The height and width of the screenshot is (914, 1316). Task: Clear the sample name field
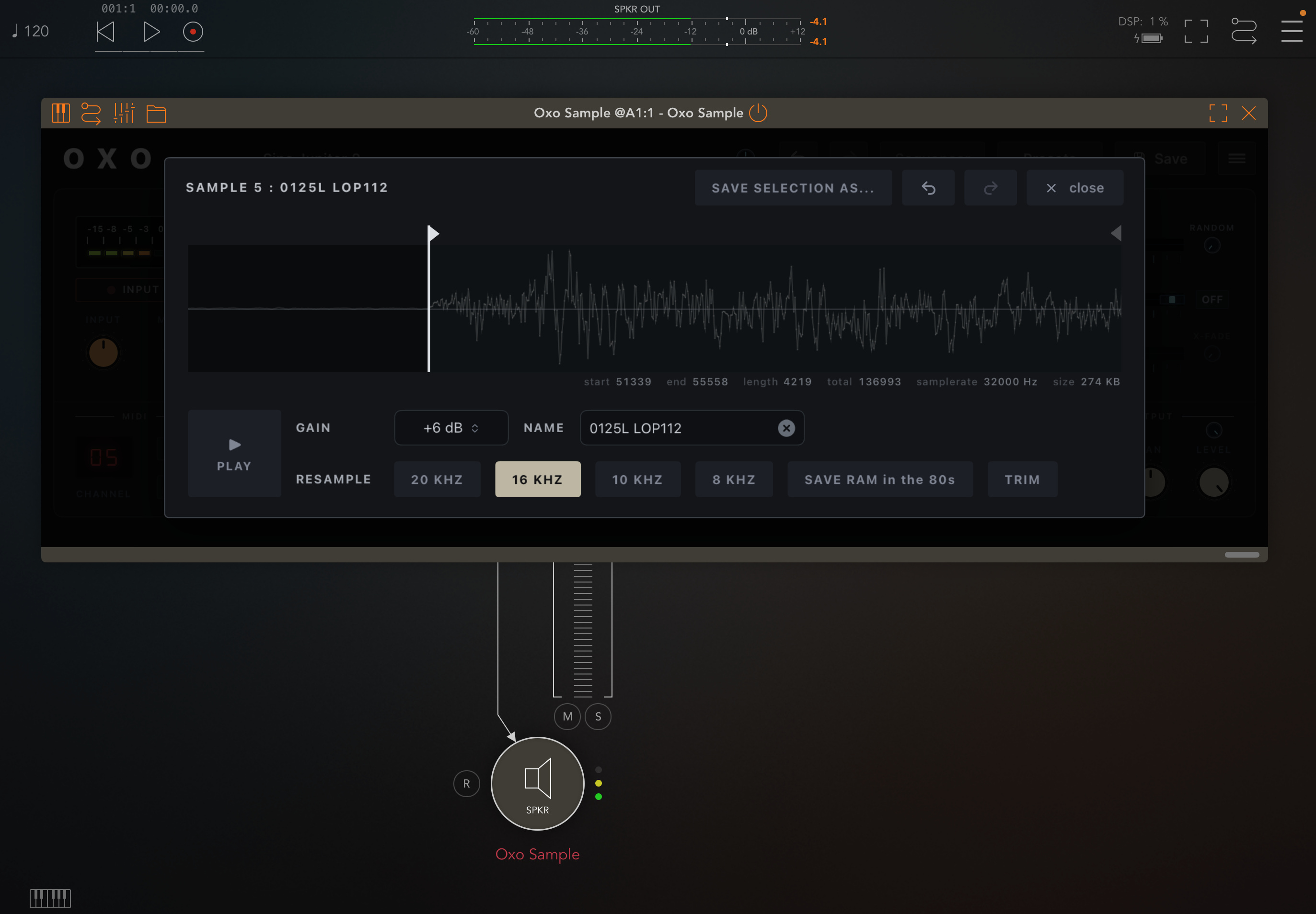[x=786, y=428]
